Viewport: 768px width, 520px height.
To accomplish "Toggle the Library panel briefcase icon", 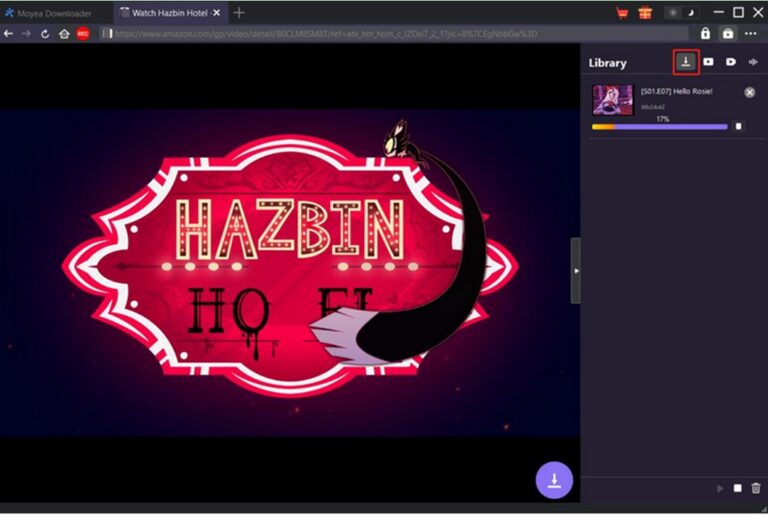I will 728,33.
